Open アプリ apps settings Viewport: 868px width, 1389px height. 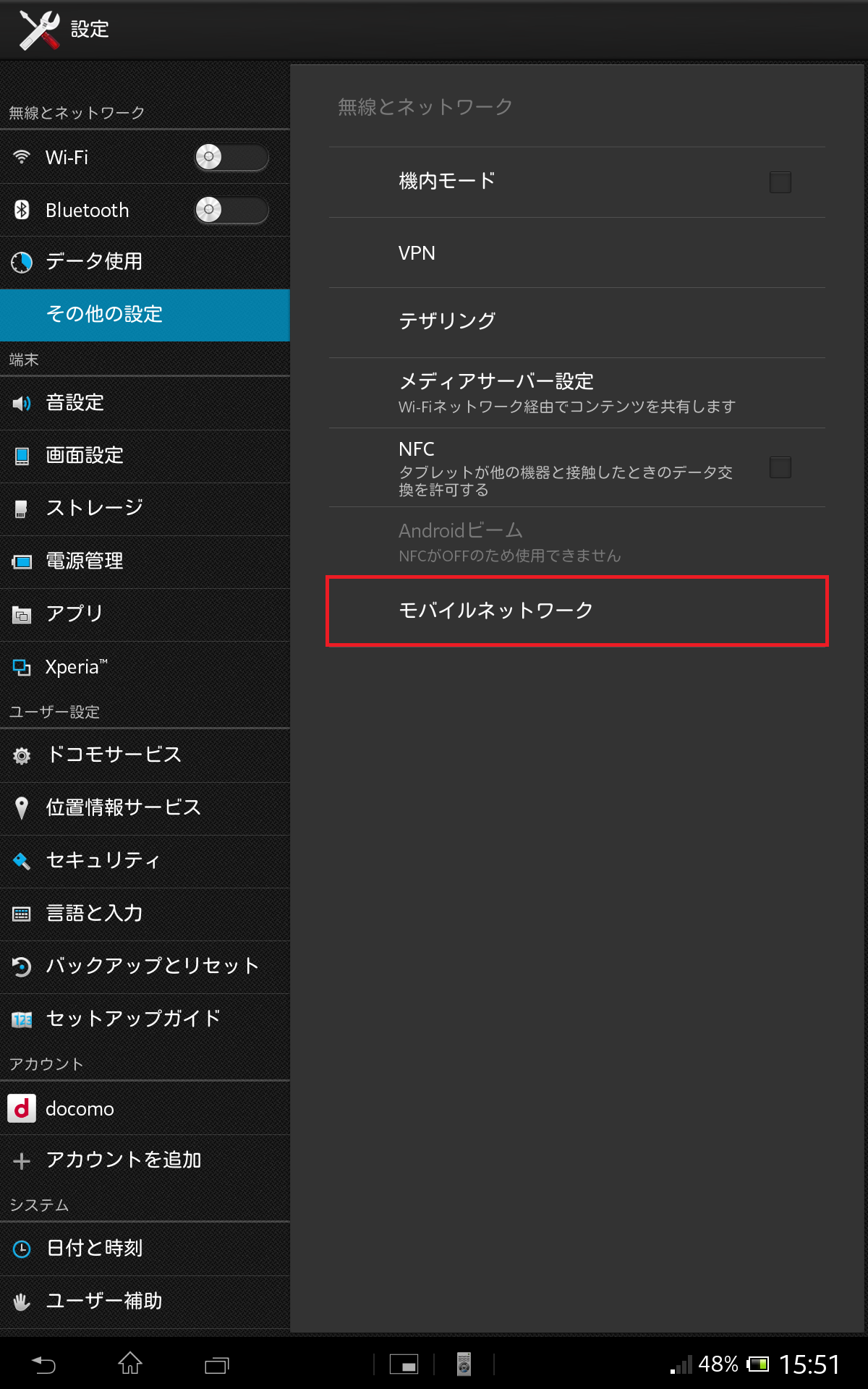[145, 614]
